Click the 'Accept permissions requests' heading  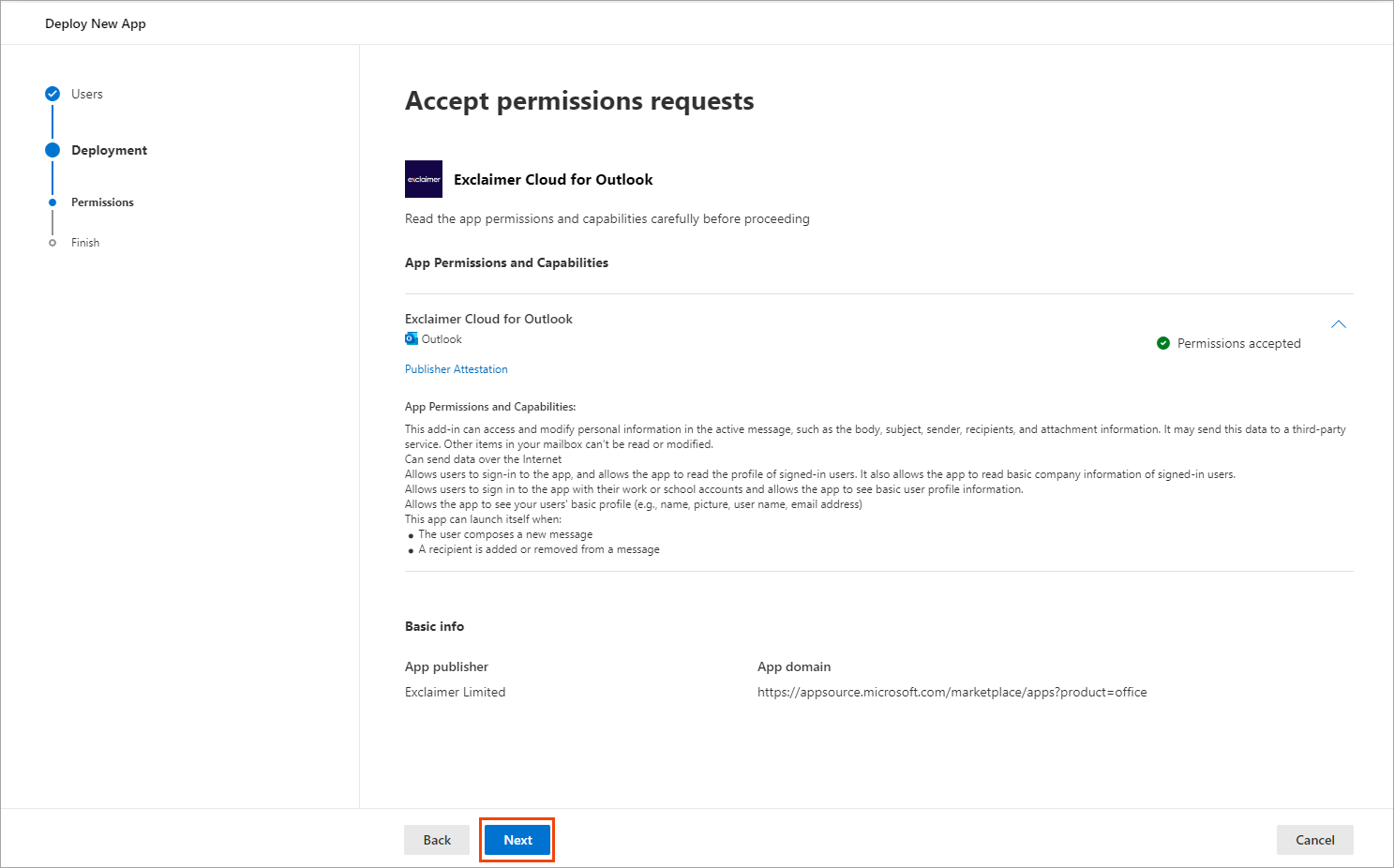tap(579, 101)
